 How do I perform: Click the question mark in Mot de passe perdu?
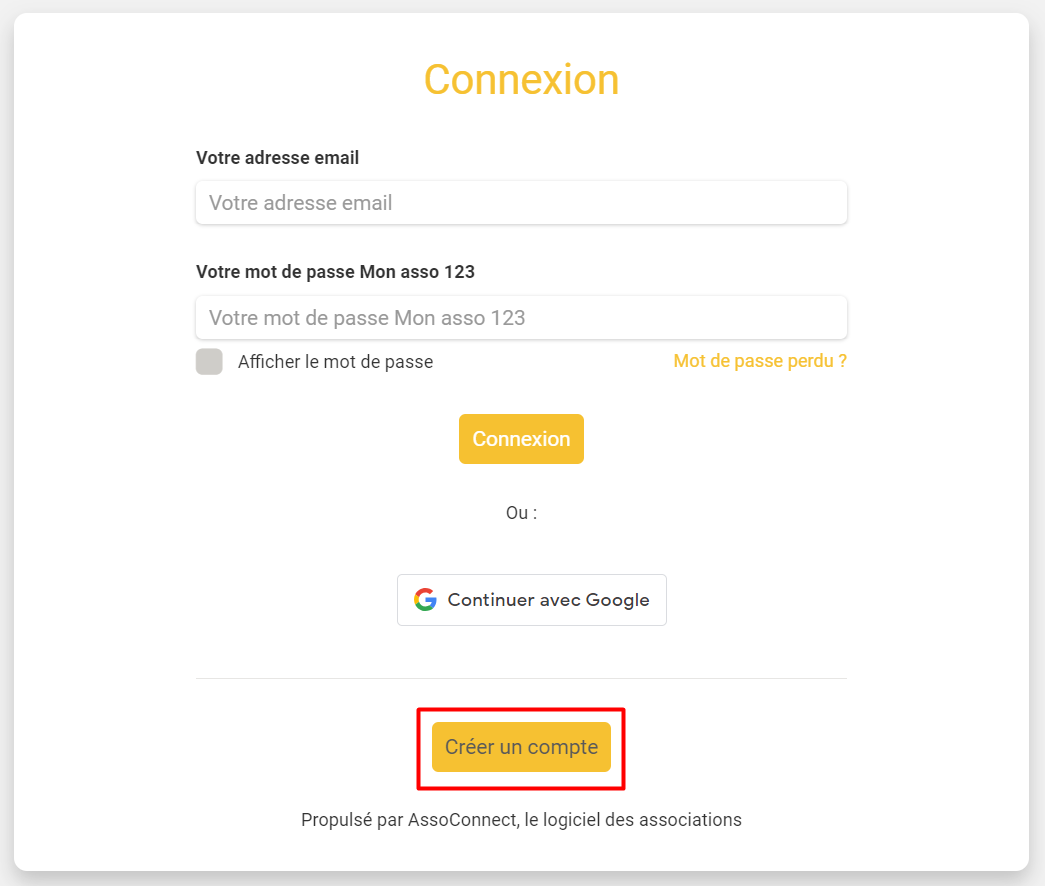[842, 361]
